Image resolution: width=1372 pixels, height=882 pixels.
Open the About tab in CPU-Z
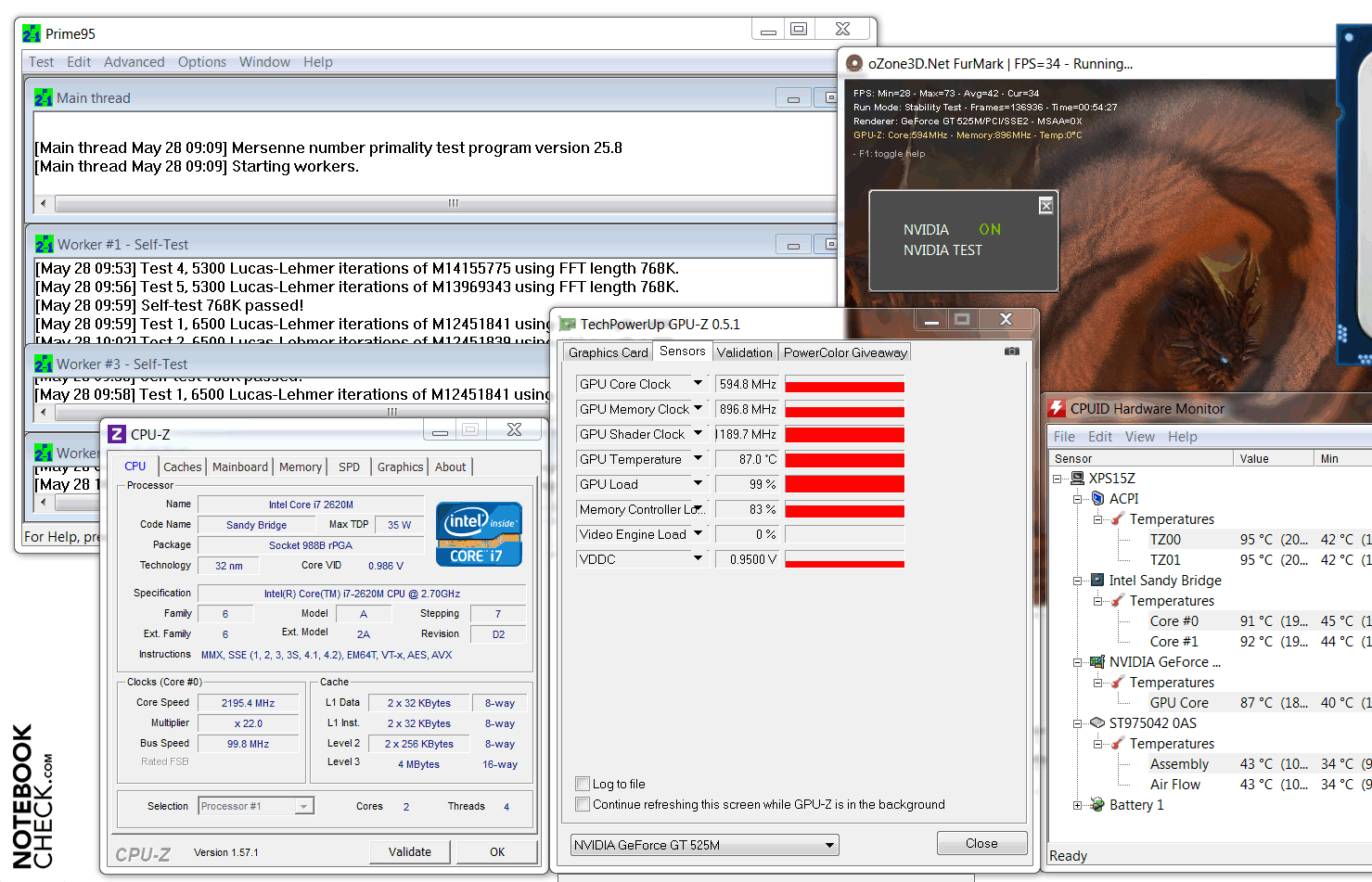451,467
